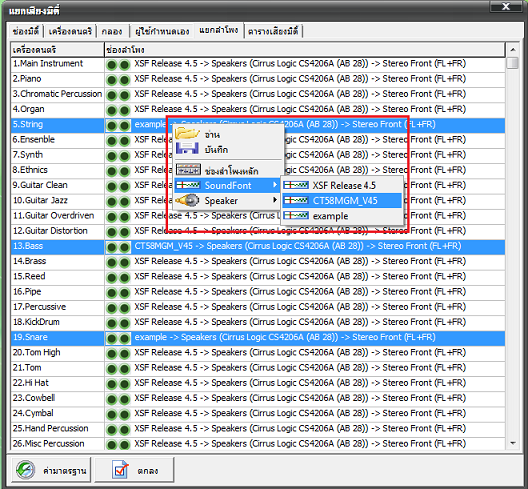The image size is (528, 489).
Task: Click the main speaker channel mixer icon
Action: pyautogui.click(x=188, y=169)
